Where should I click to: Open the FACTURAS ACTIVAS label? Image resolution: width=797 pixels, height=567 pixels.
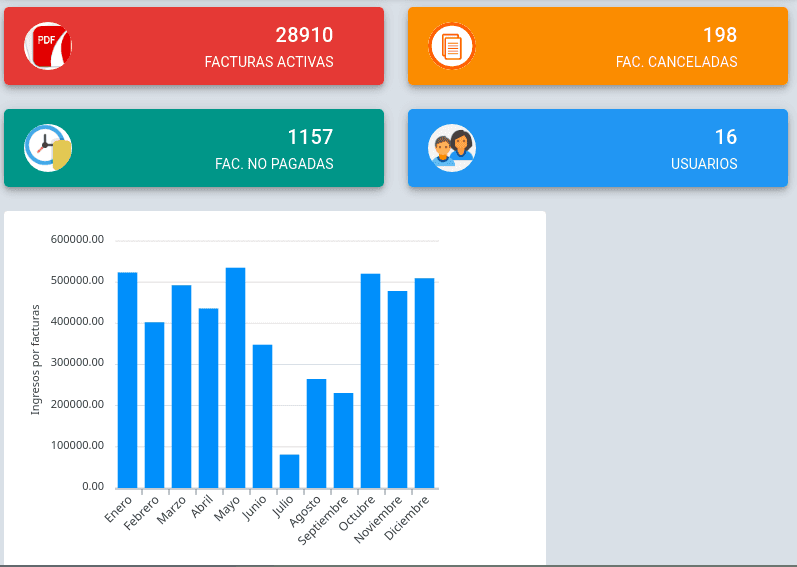(269, 61)
